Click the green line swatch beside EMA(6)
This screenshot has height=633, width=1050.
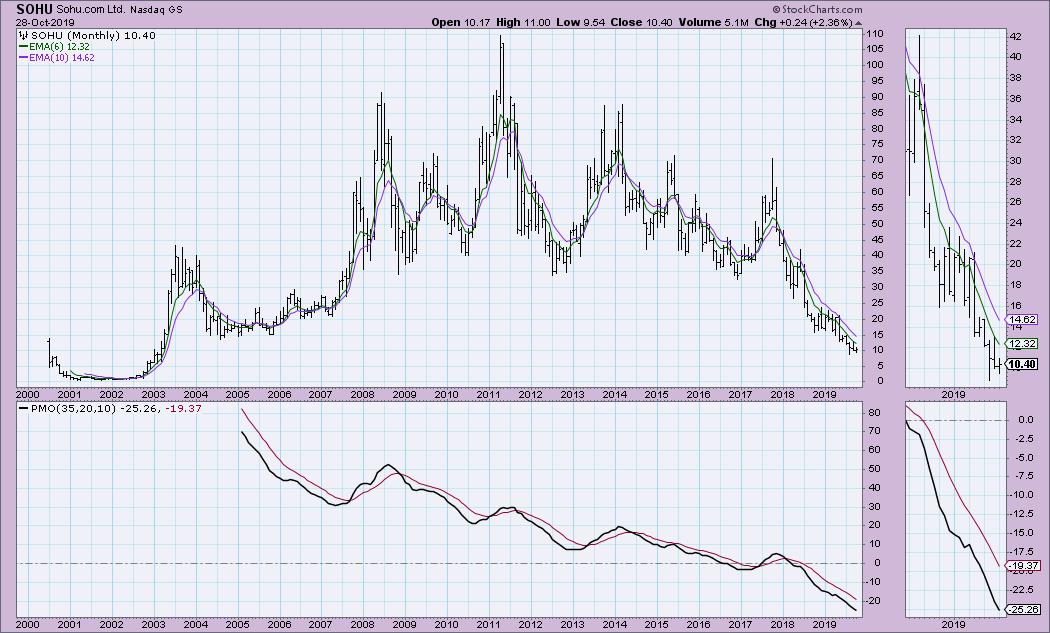click(x=23, y=47)
